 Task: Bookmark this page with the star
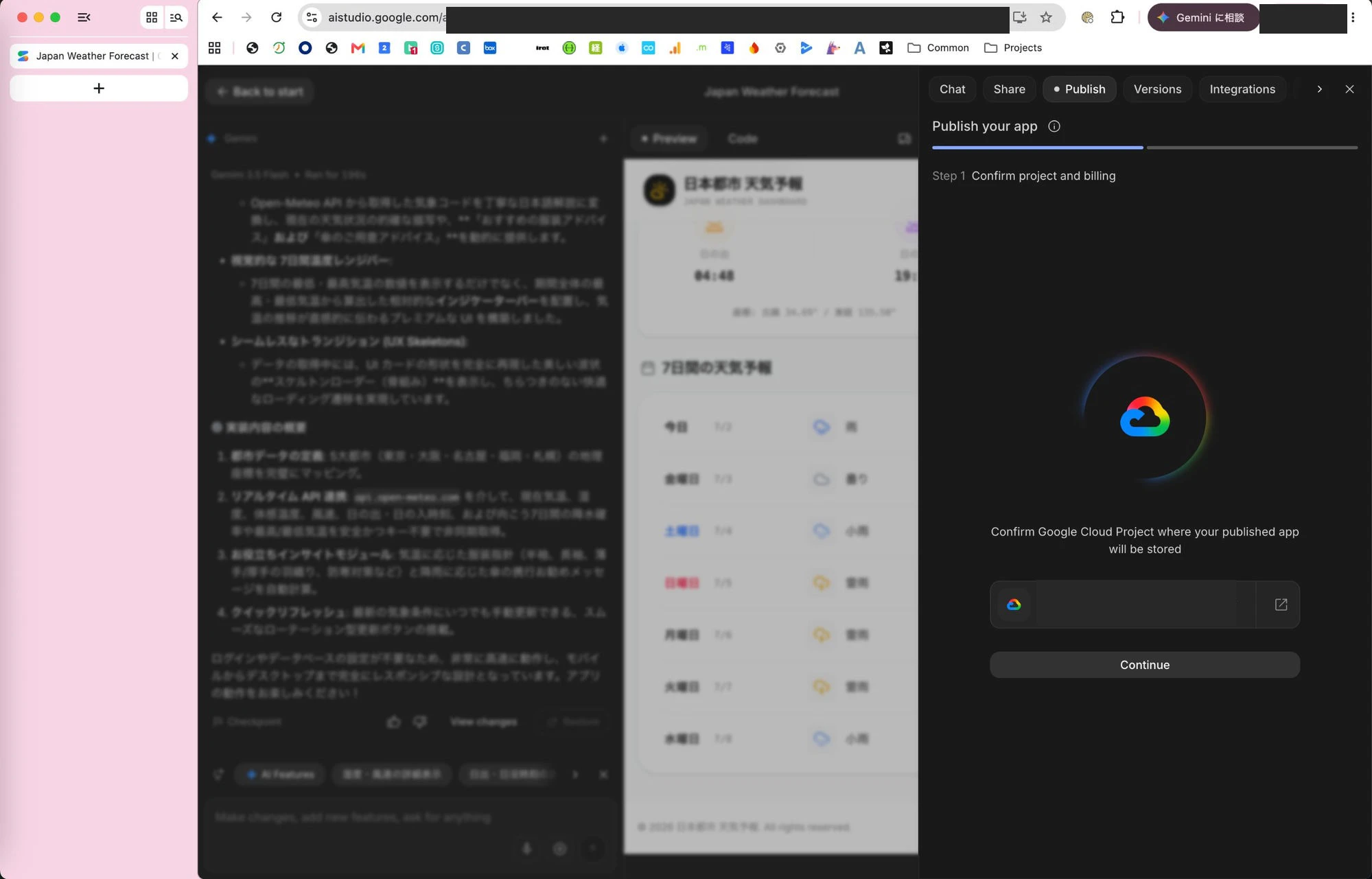pyautogui.click(x=1046, y=17)
